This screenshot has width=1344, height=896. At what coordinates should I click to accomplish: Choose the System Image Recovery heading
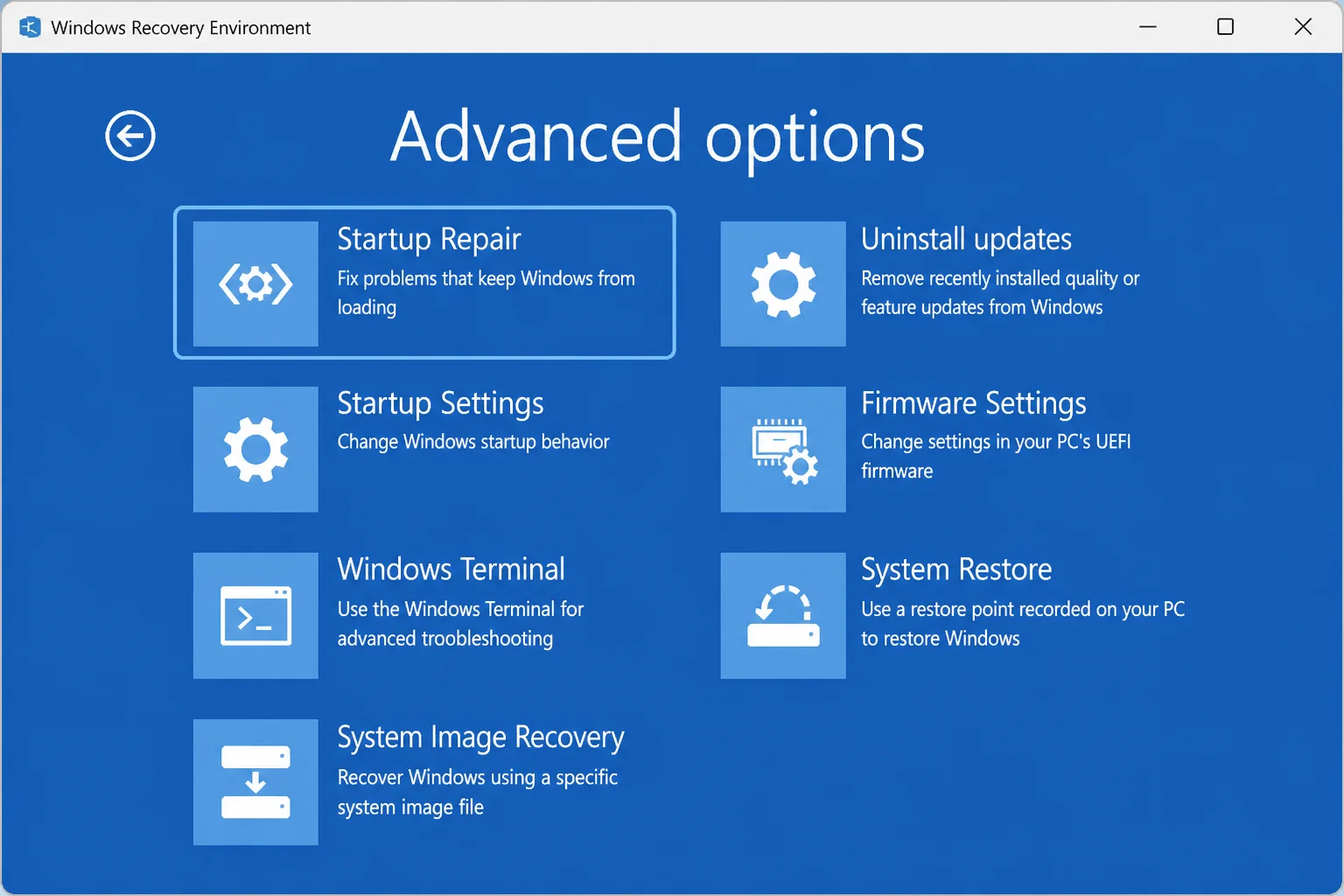(480, 738)
